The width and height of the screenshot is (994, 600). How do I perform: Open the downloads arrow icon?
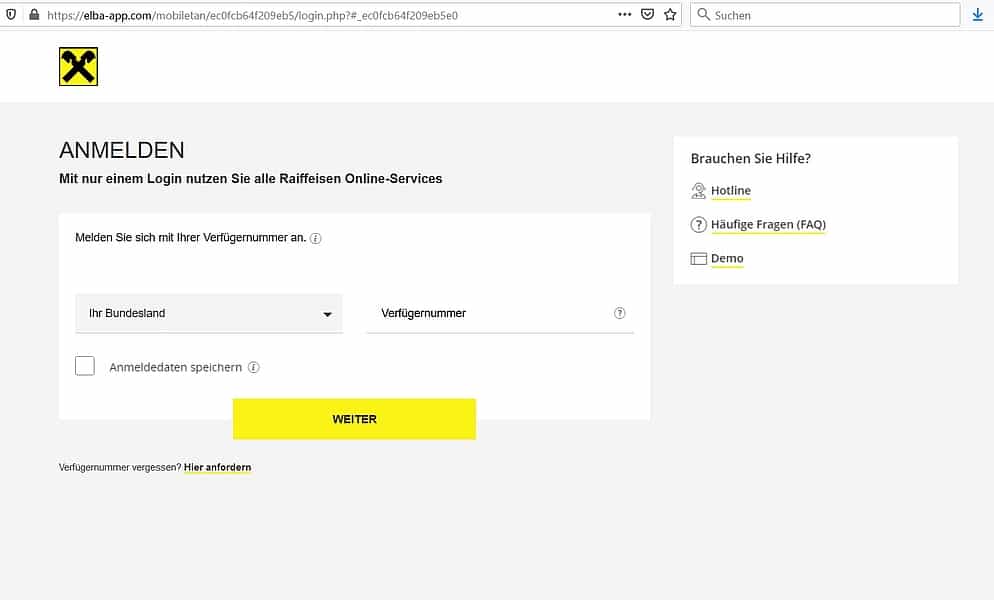click(978, 14)
